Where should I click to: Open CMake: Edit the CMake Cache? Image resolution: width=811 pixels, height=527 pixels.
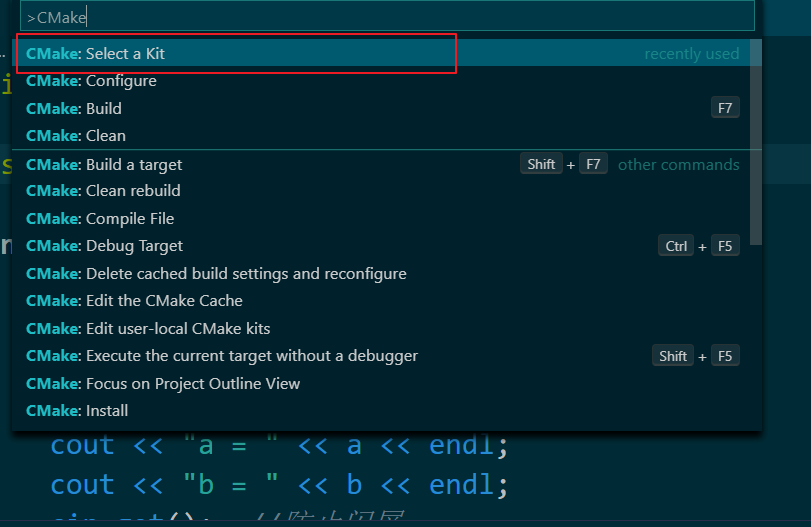[x=387, y=300]
